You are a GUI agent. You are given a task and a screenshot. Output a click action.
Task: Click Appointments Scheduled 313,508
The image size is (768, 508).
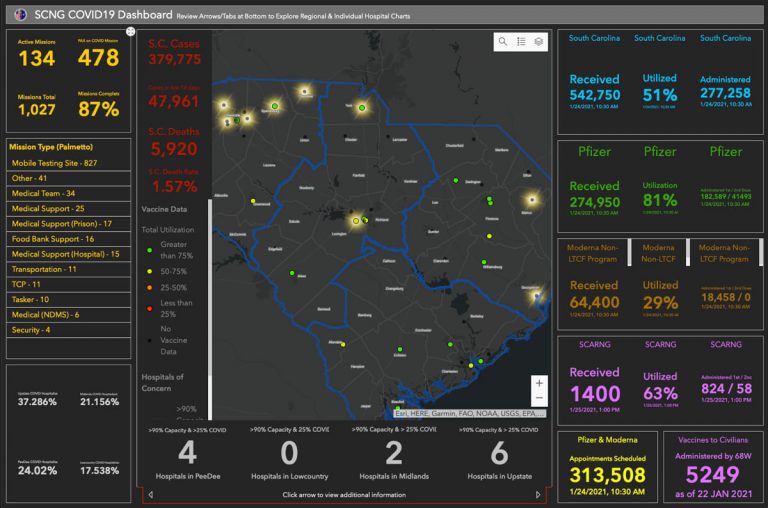click(x=607, y=475)
